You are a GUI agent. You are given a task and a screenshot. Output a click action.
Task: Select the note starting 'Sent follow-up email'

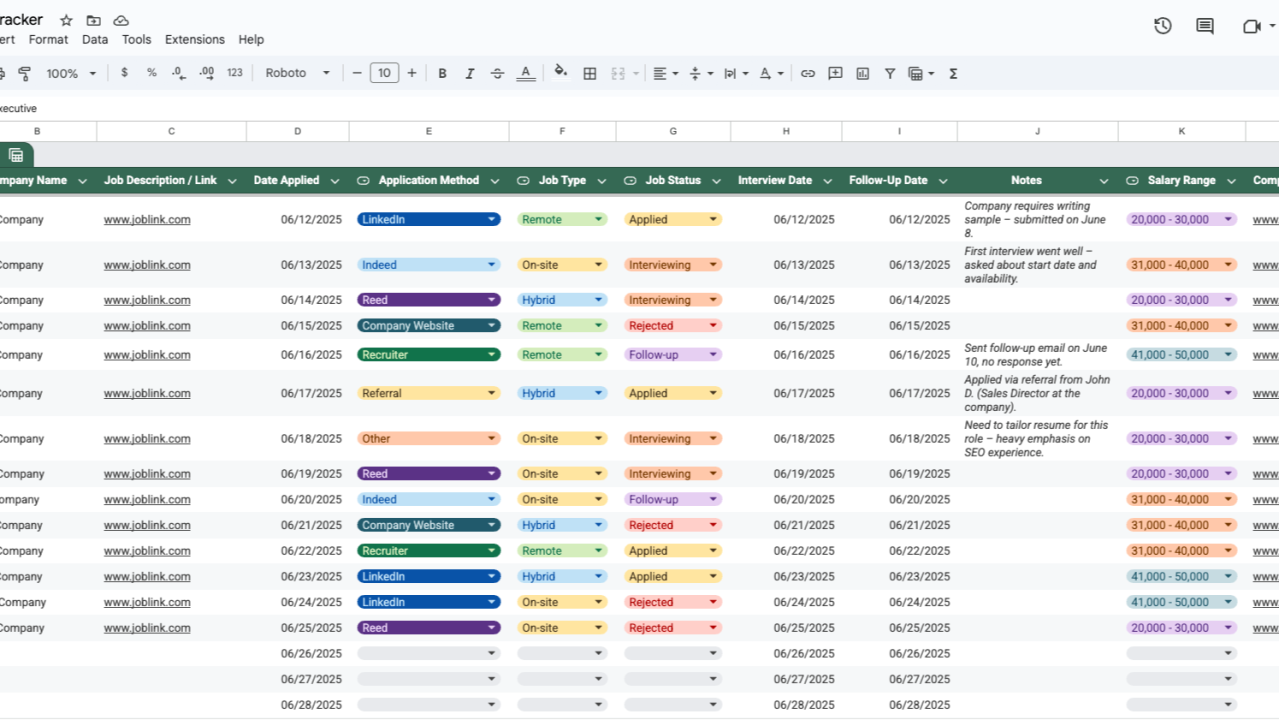tap(1036, 355)
